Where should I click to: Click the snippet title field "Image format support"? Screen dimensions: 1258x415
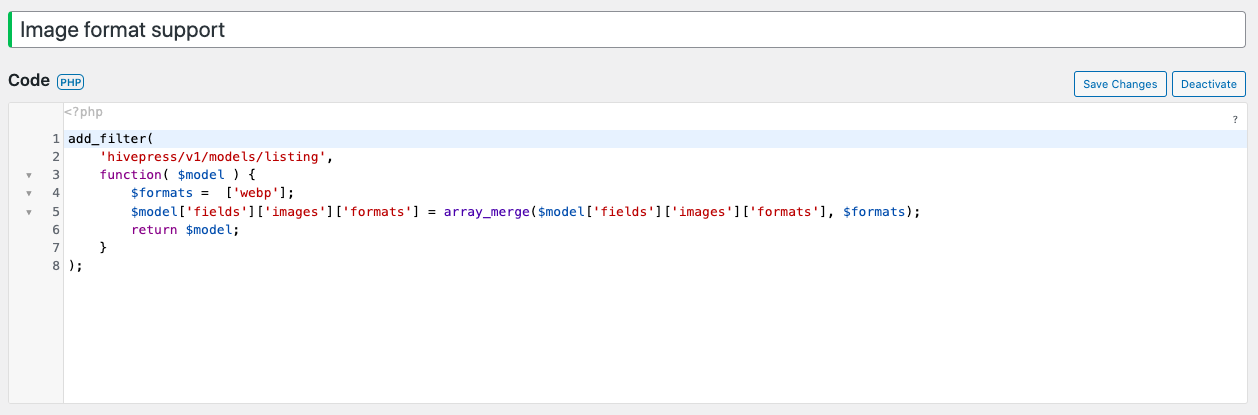(x=630, y=30)
